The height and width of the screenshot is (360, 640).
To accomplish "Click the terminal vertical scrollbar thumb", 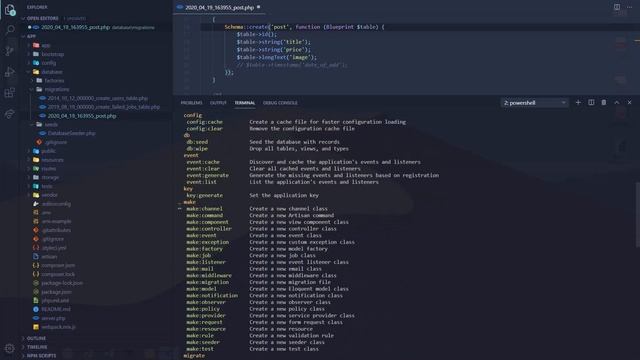I will [x=638, y=214].
